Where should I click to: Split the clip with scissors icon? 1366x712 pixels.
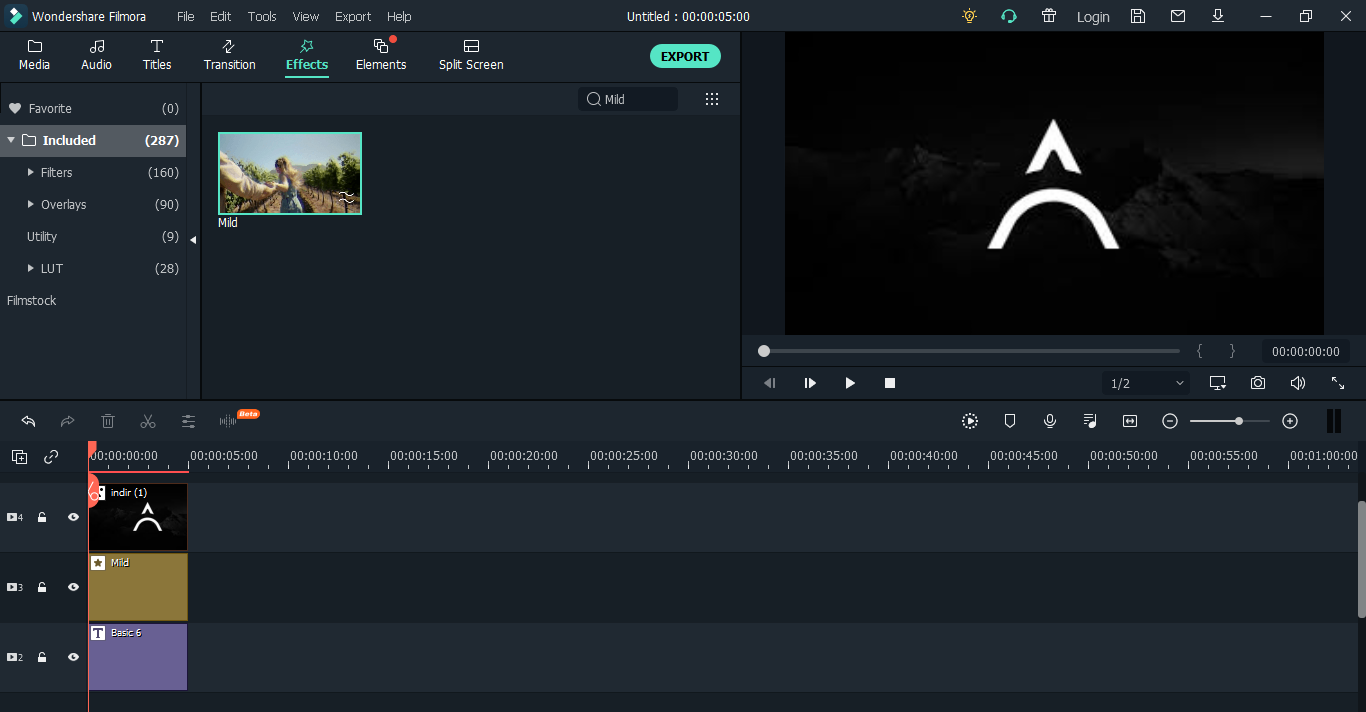point(148,421)
